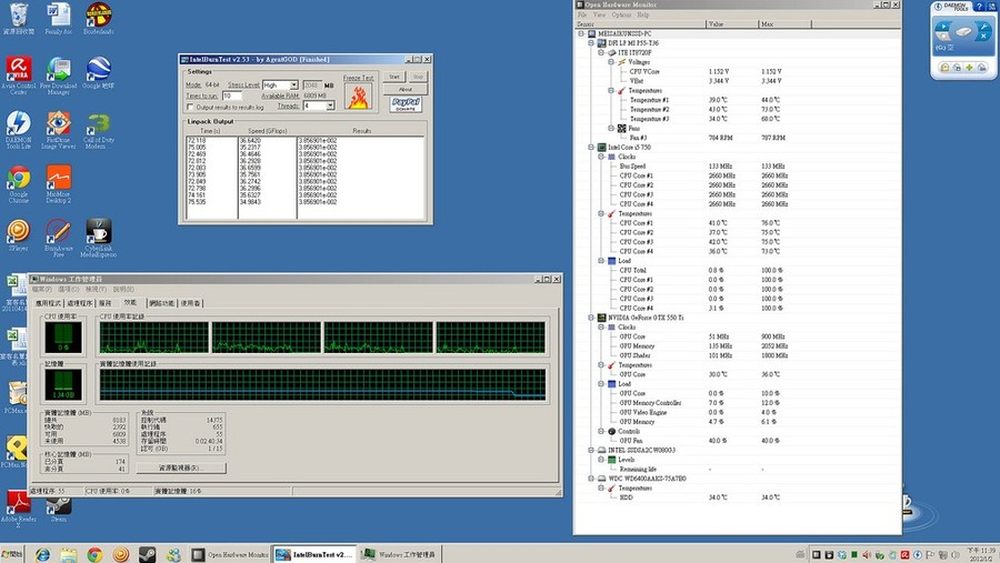Click the 資源監視器 button in Task Manager

pyautogui.click(x=181, y=468)
